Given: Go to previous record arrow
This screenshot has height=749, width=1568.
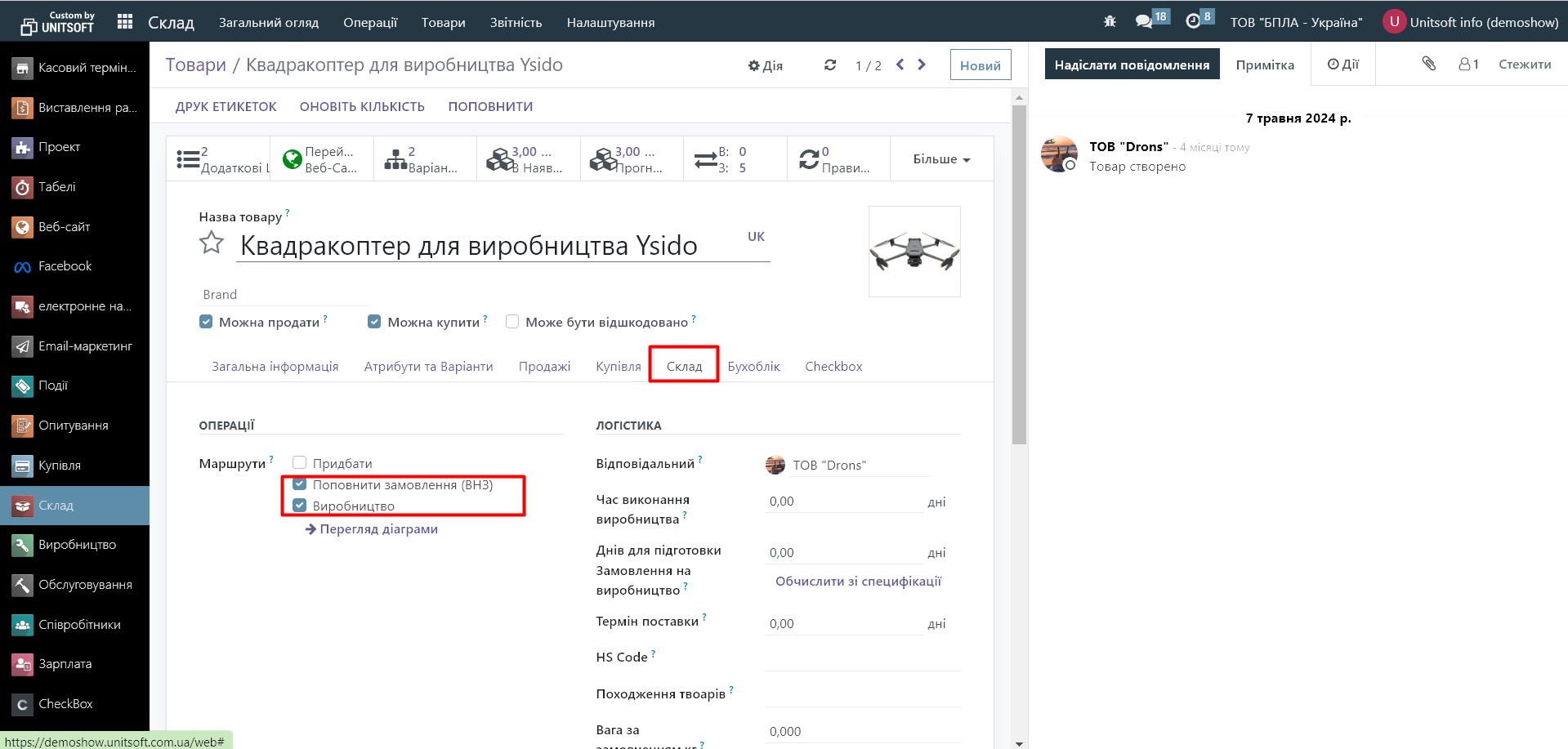Looking at the screenshot, I should click(900, 65).
